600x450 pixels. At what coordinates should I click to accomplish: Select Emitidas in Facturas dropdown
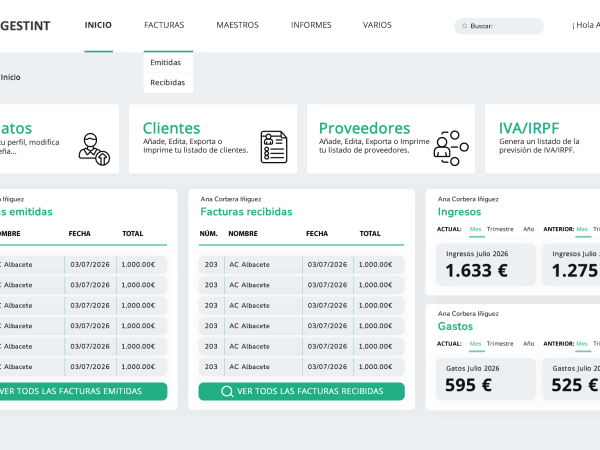(x=168, y=62)
